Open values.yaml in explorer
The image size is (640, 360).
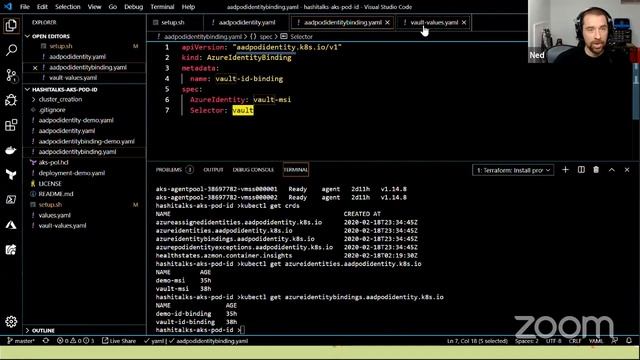click(x=54, y=215)
